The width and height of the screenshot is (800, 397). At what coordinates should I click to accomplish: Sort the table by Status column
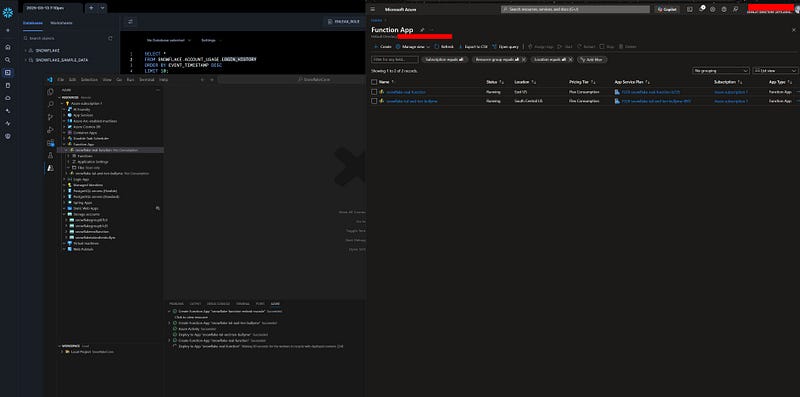pyautogui.click(x=495, y=82)
